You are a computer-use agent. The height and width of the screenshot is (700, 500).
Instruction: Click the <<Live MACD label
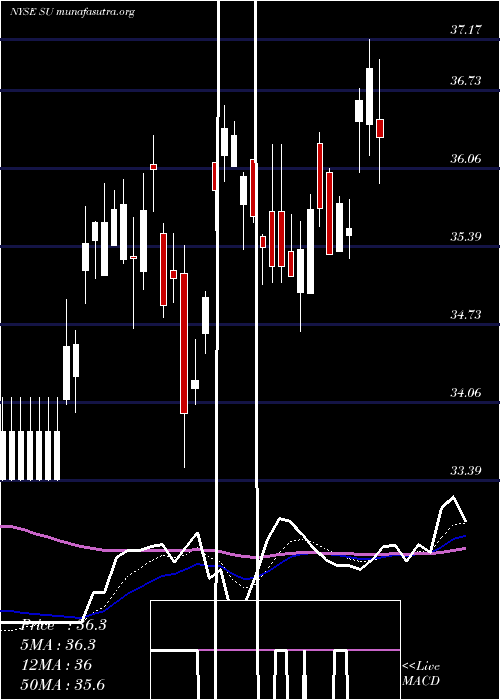click(421, 674)
